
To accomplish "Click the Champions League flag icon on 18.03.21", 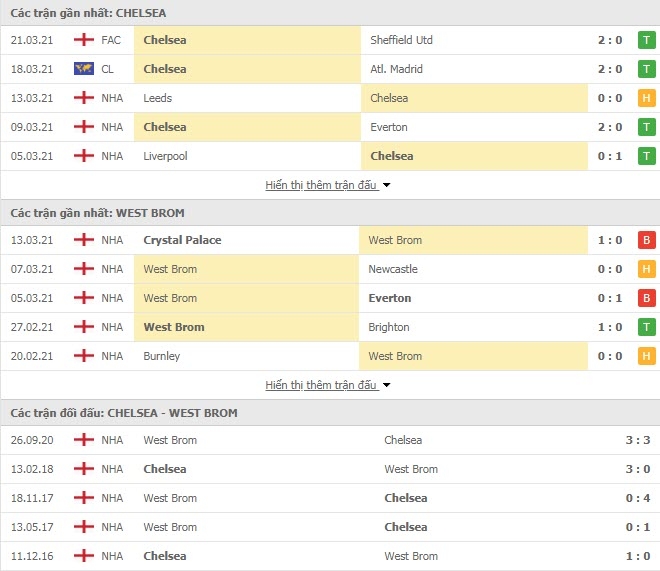I will 84,69.
